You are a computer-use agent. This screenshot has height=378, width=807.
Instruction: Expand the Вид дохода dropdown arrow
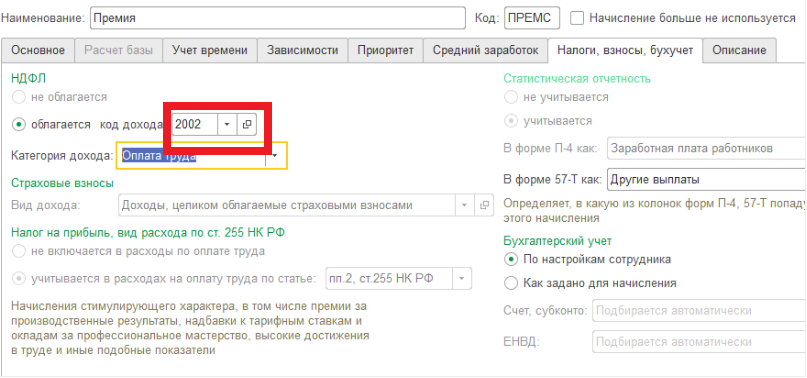(464, 205)
